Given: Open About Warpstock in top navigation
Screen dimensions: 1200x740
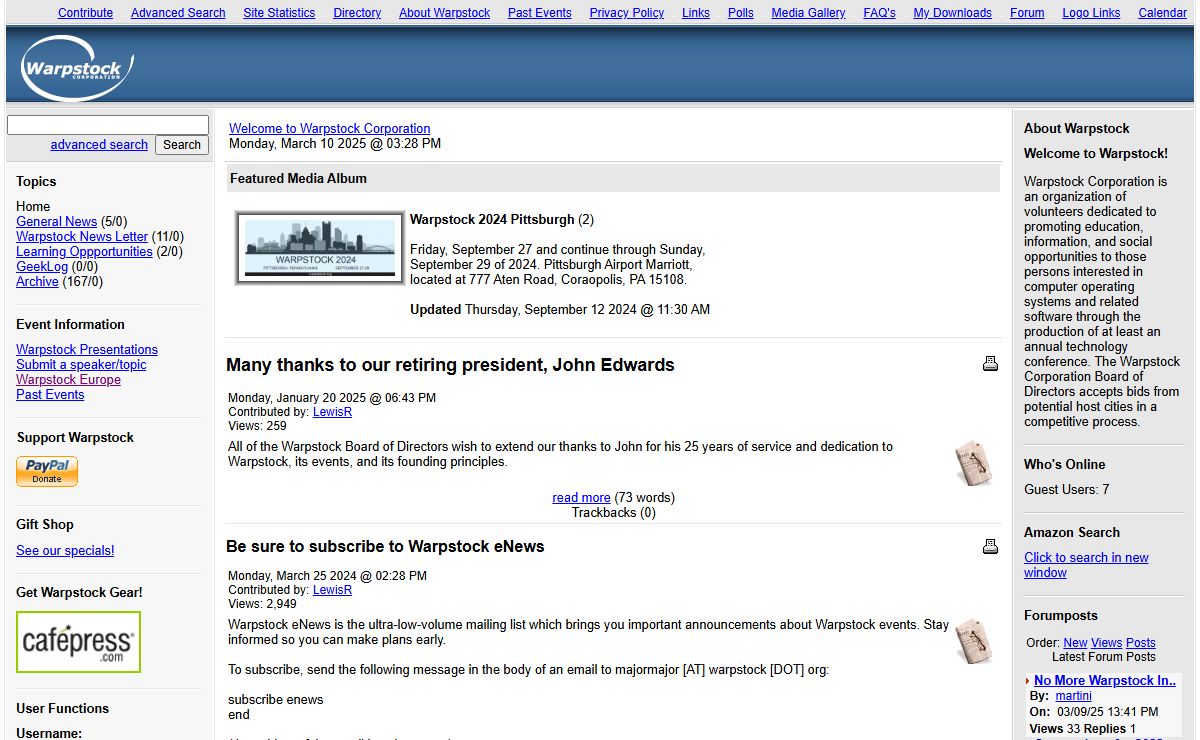Looking at the screenshot, I should pos(444,13).
